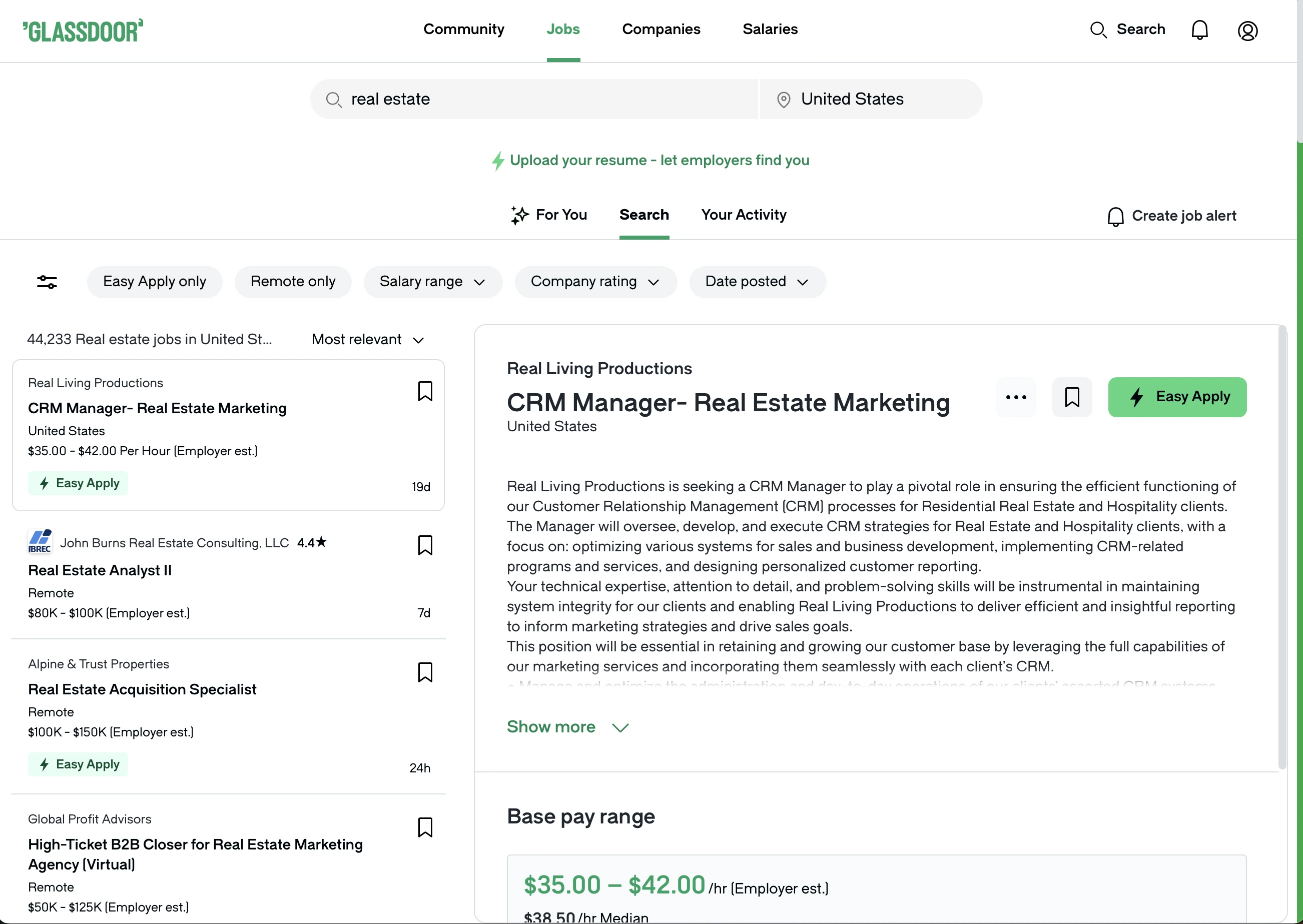Click the United States location field
Screen dimensions: 1303x924
coord(871,99)
